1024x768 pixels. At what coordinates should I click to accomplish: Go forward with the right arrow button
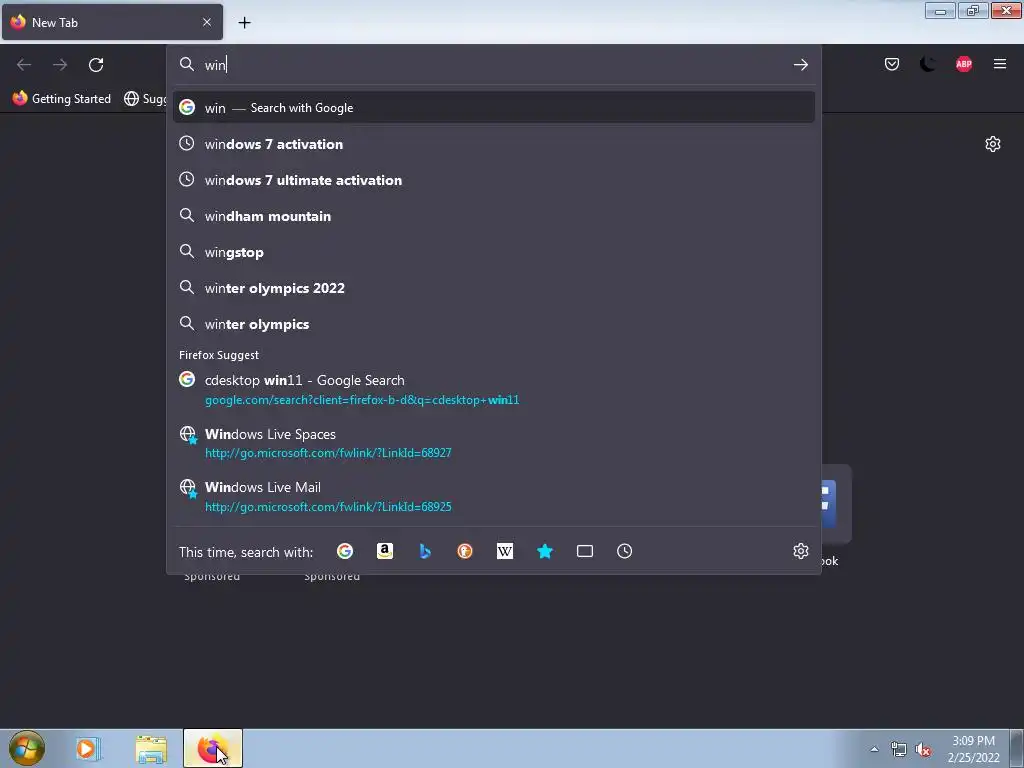pyautogui.click(x=60, y=65)
